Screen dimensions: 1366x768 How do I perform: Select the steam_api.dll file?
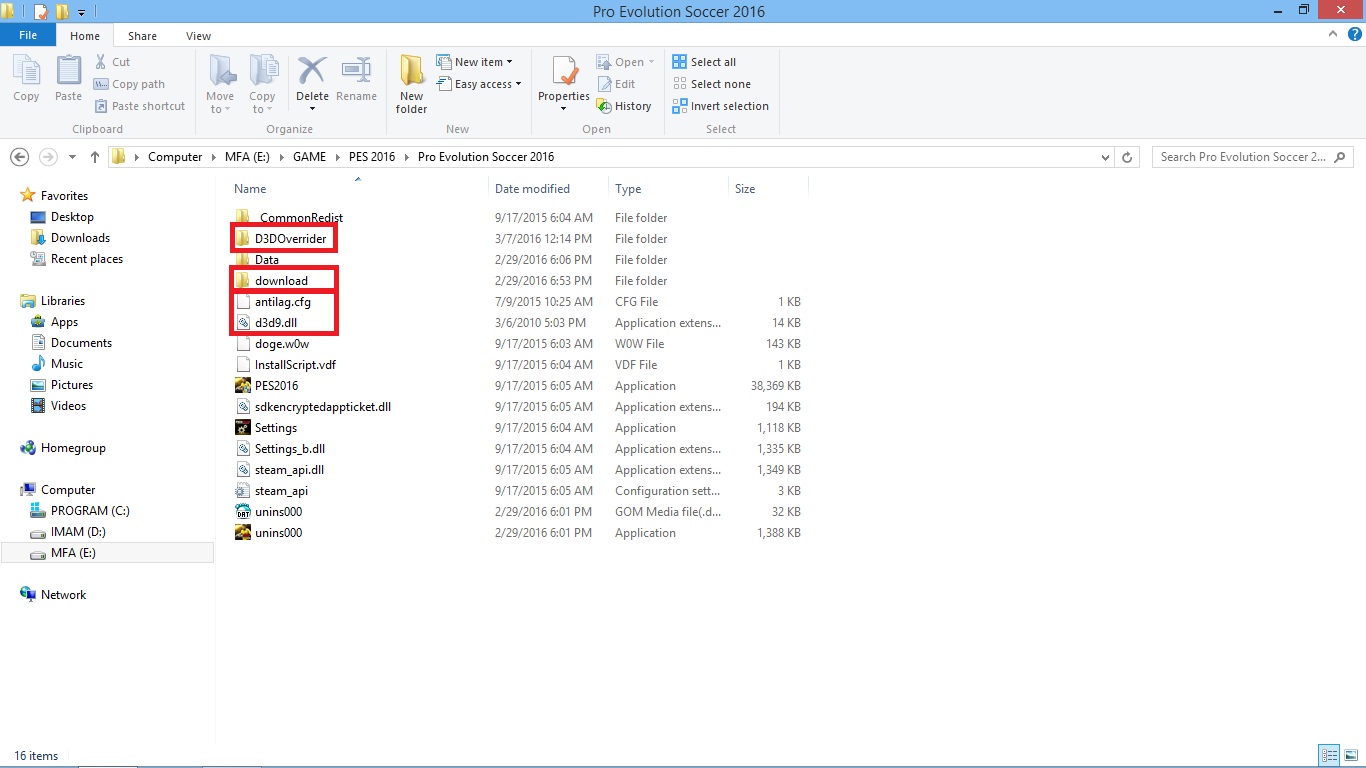pos(289,470)
